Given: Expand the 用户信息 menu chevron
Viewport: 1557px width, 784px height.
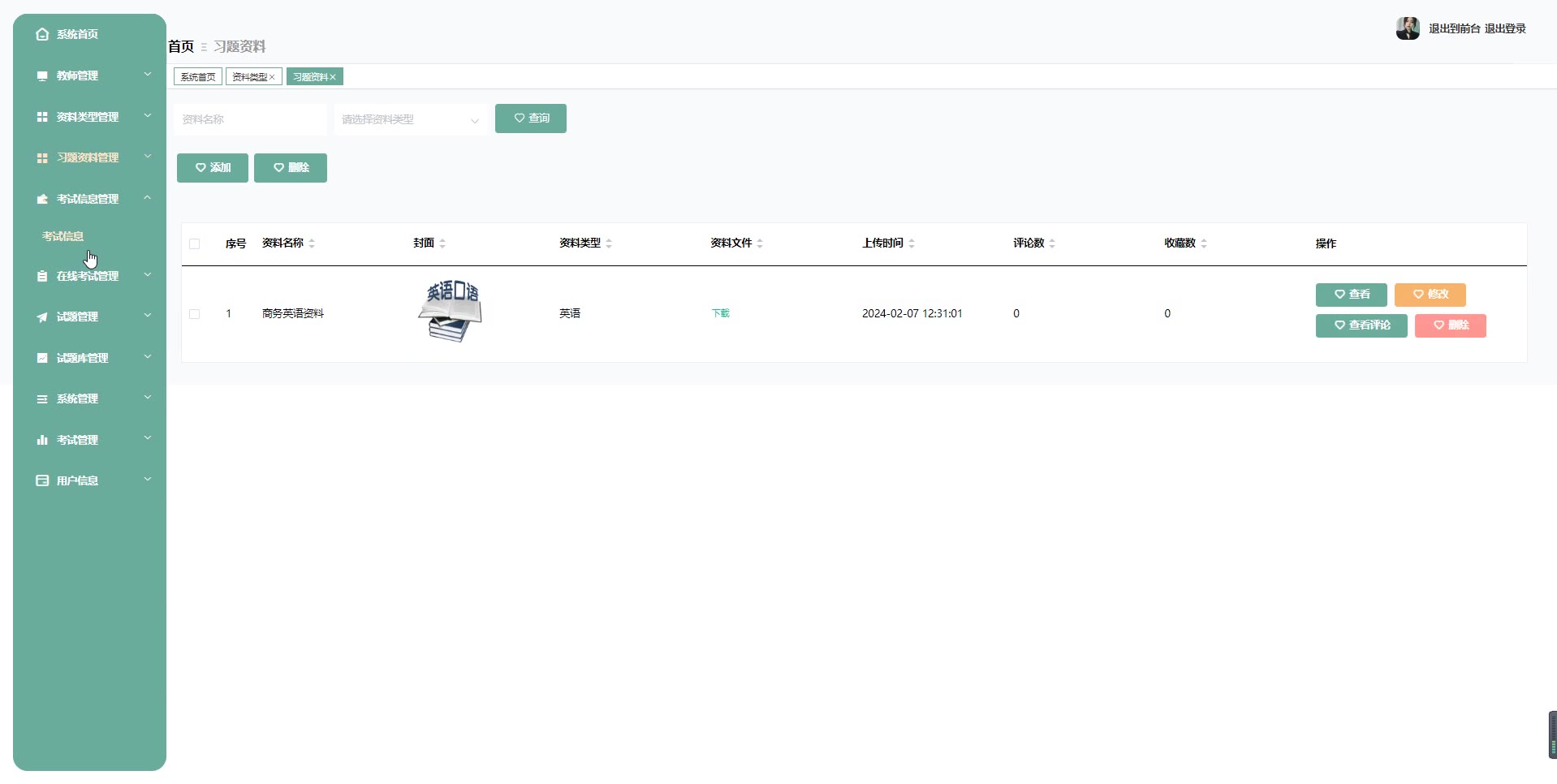Looking at the screenshot, I should [148, 480].
